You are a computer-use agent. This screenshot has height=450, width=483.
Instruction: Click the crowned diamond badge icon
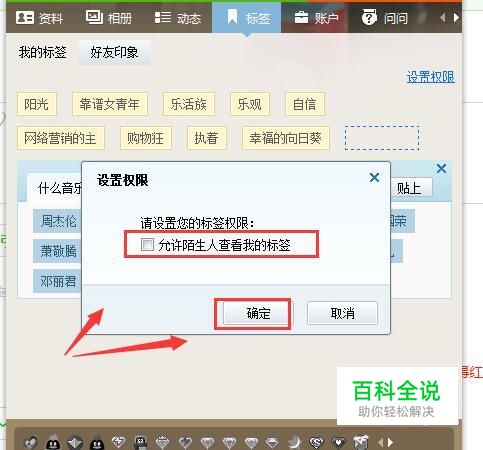click(x=162, y=442)
